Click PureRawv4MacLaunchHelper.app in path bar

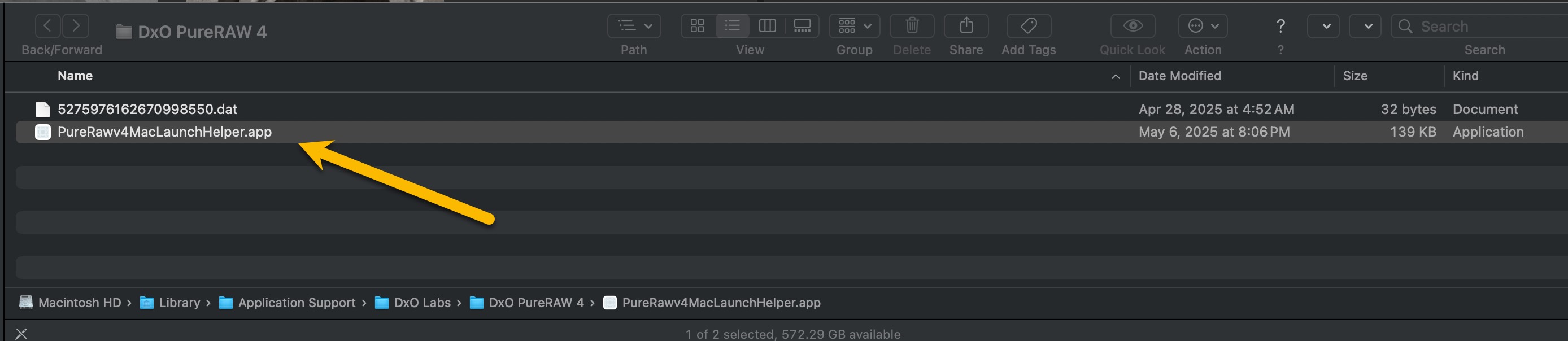[x=712, y=303]
